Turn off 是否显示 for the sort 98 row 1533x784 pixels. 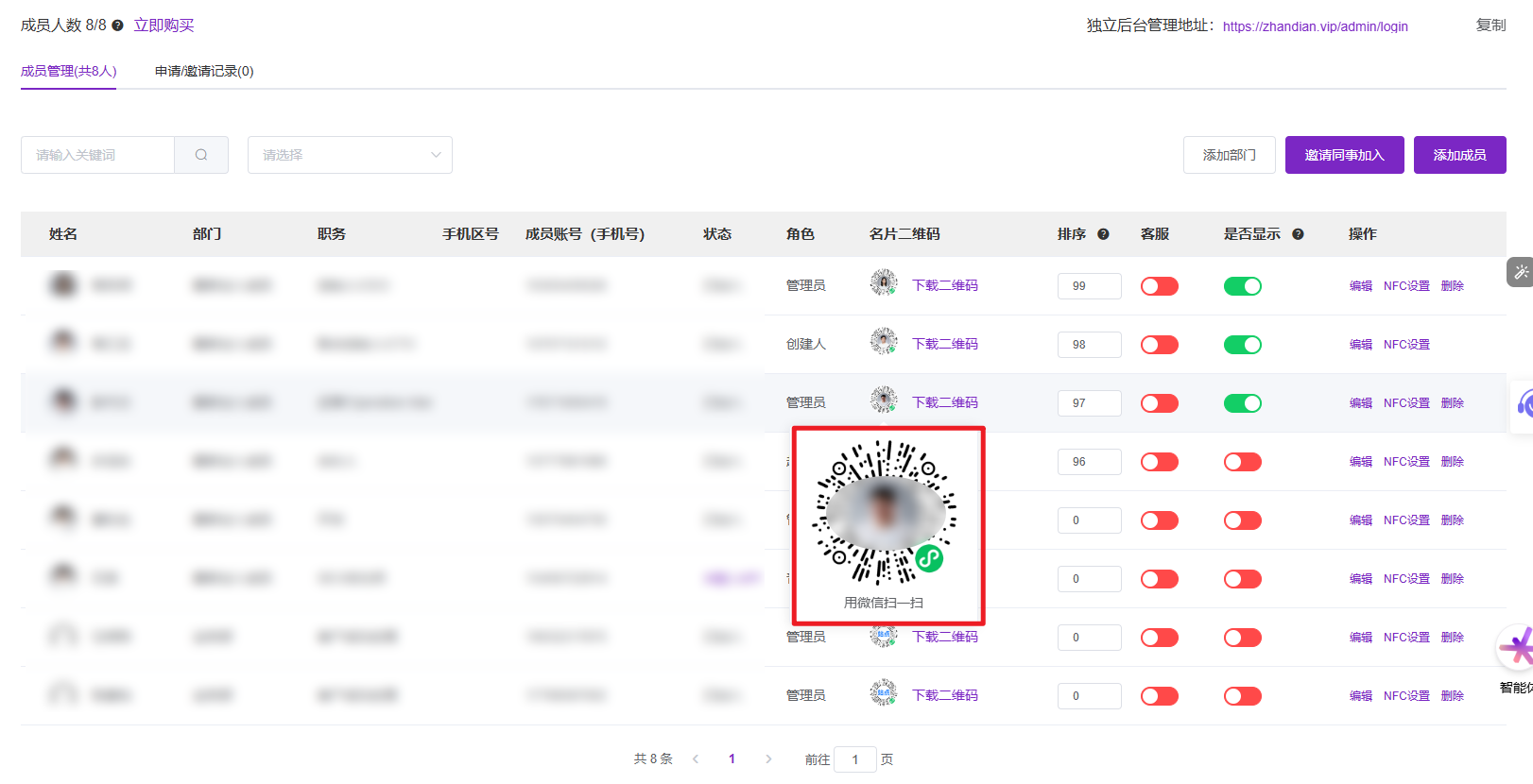coord(1243,345)
